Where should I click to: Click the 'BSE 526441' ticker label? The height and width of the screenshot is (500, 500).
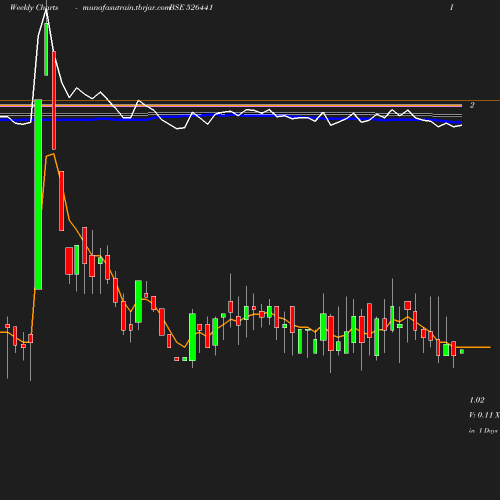(x=191, y=8)
